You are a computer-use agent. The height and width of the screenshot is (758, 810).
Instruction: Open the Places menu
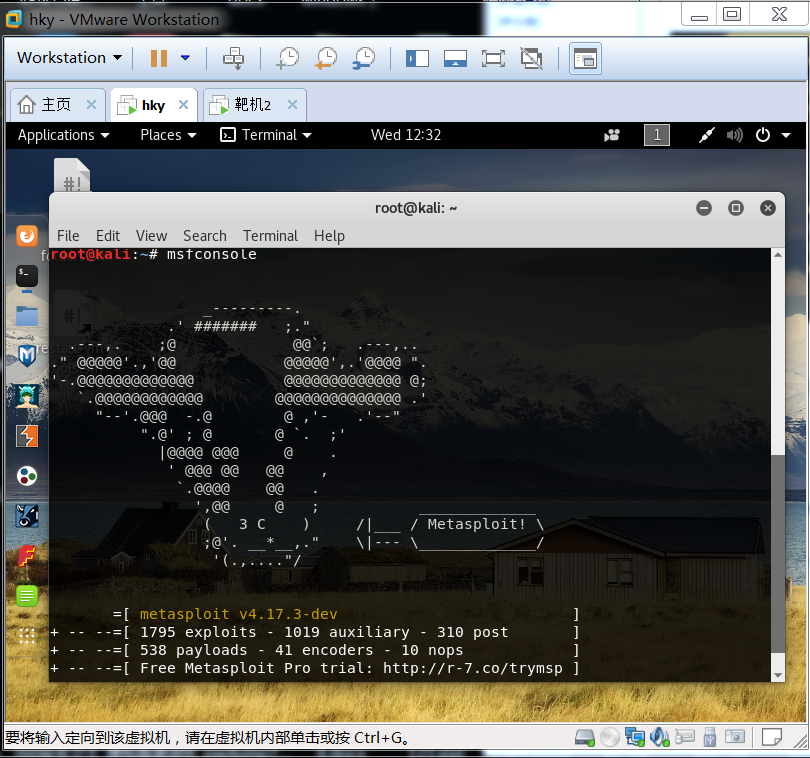(x=168, y=135)
